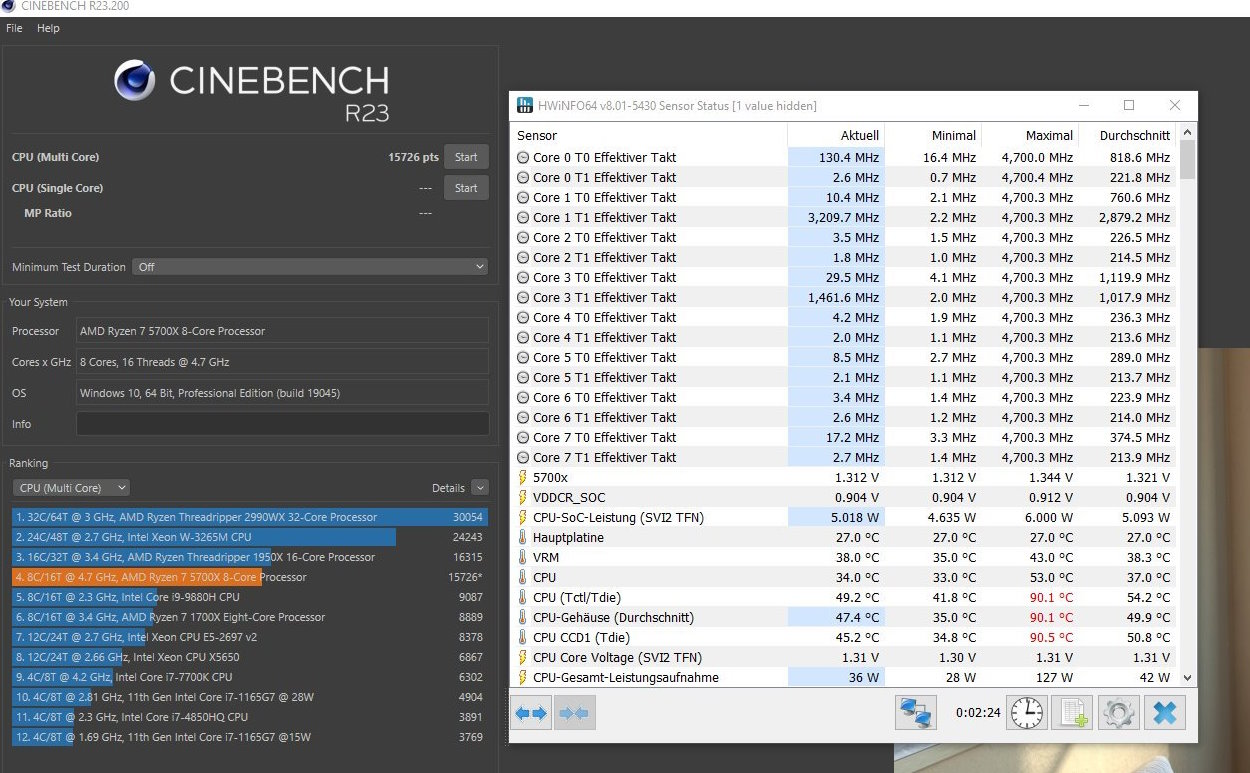This screenshot has width=1250, height=773.
Task: Click the Minimal column header
Action: 933,135
